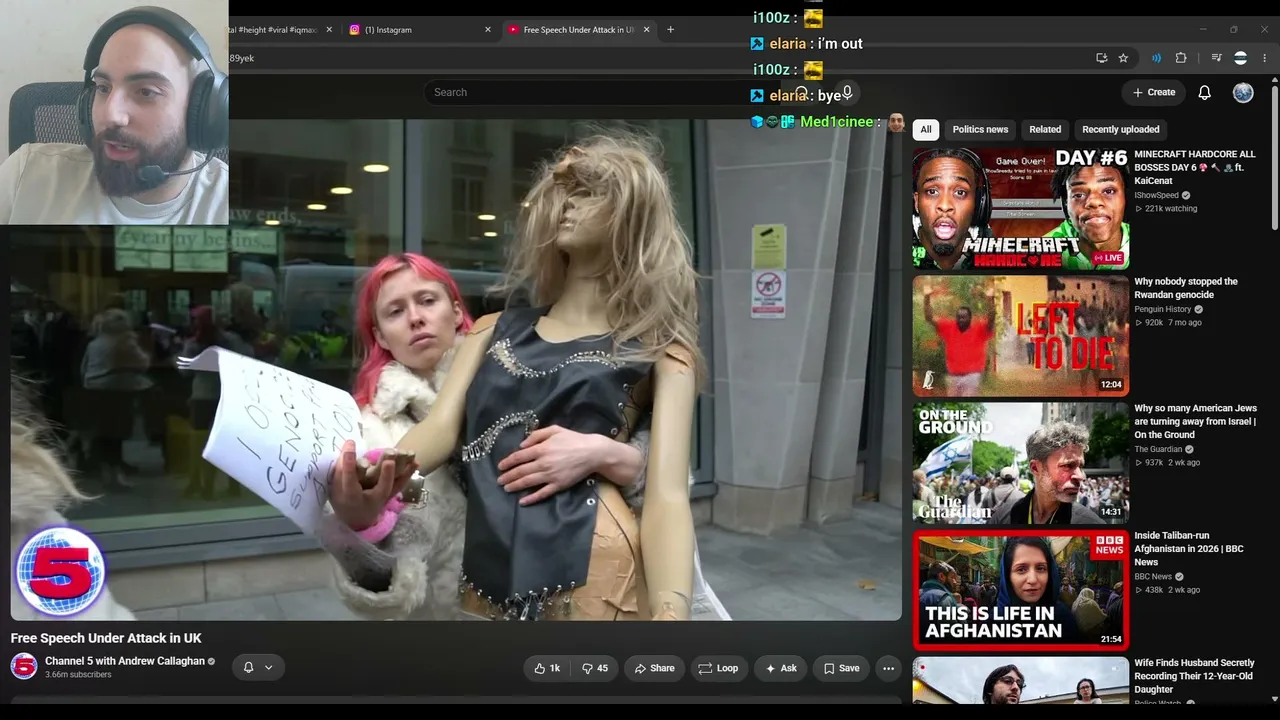The width and height of the screenshot is (1280, 720).
Task: Open Channel 5 with Andrew Callaghan channel link
Action: pos(125,661)
